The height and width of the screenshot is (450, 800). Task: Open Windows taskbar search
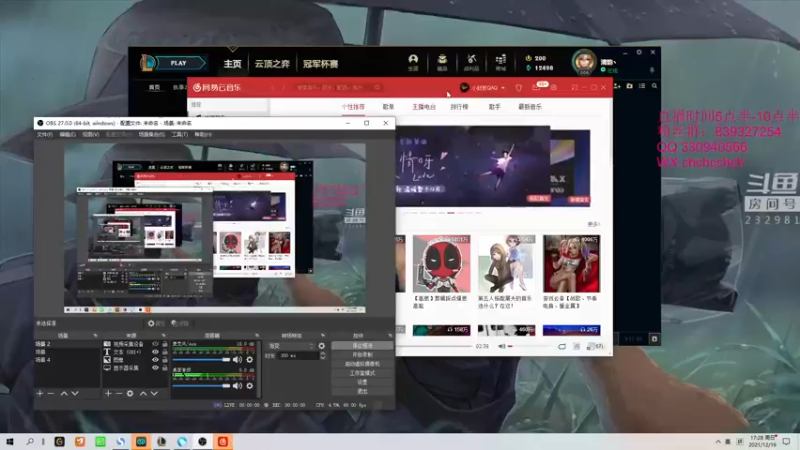(x=30, y=441)
